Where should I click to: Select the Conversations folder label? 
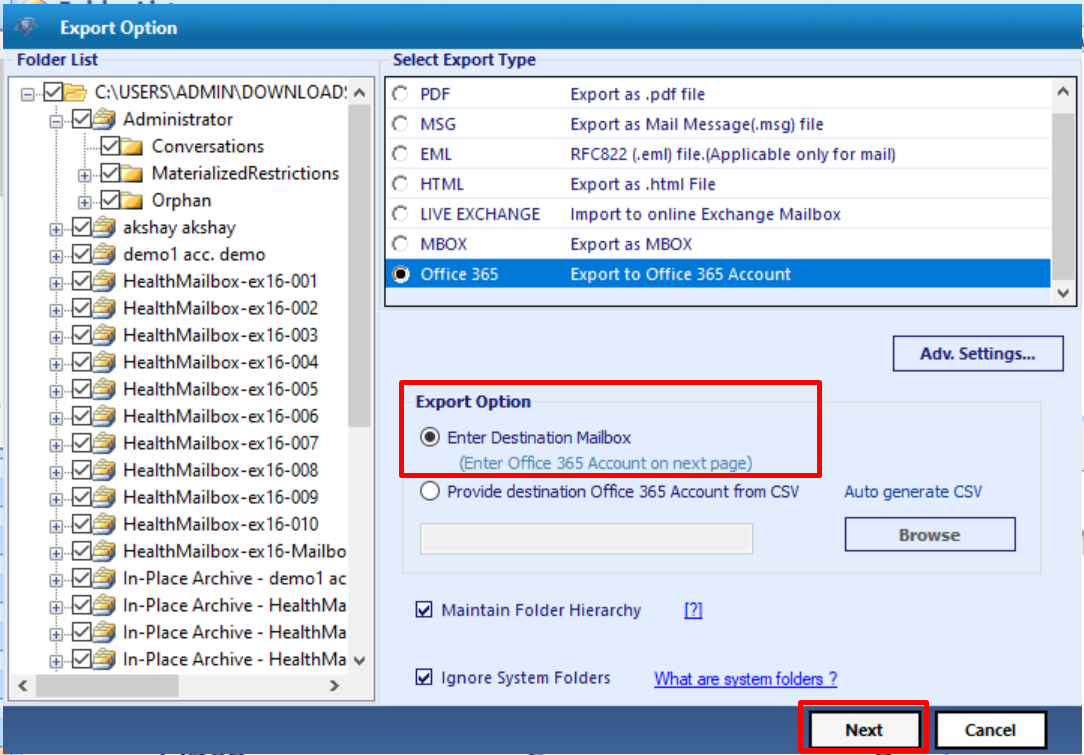pos(208,147)
